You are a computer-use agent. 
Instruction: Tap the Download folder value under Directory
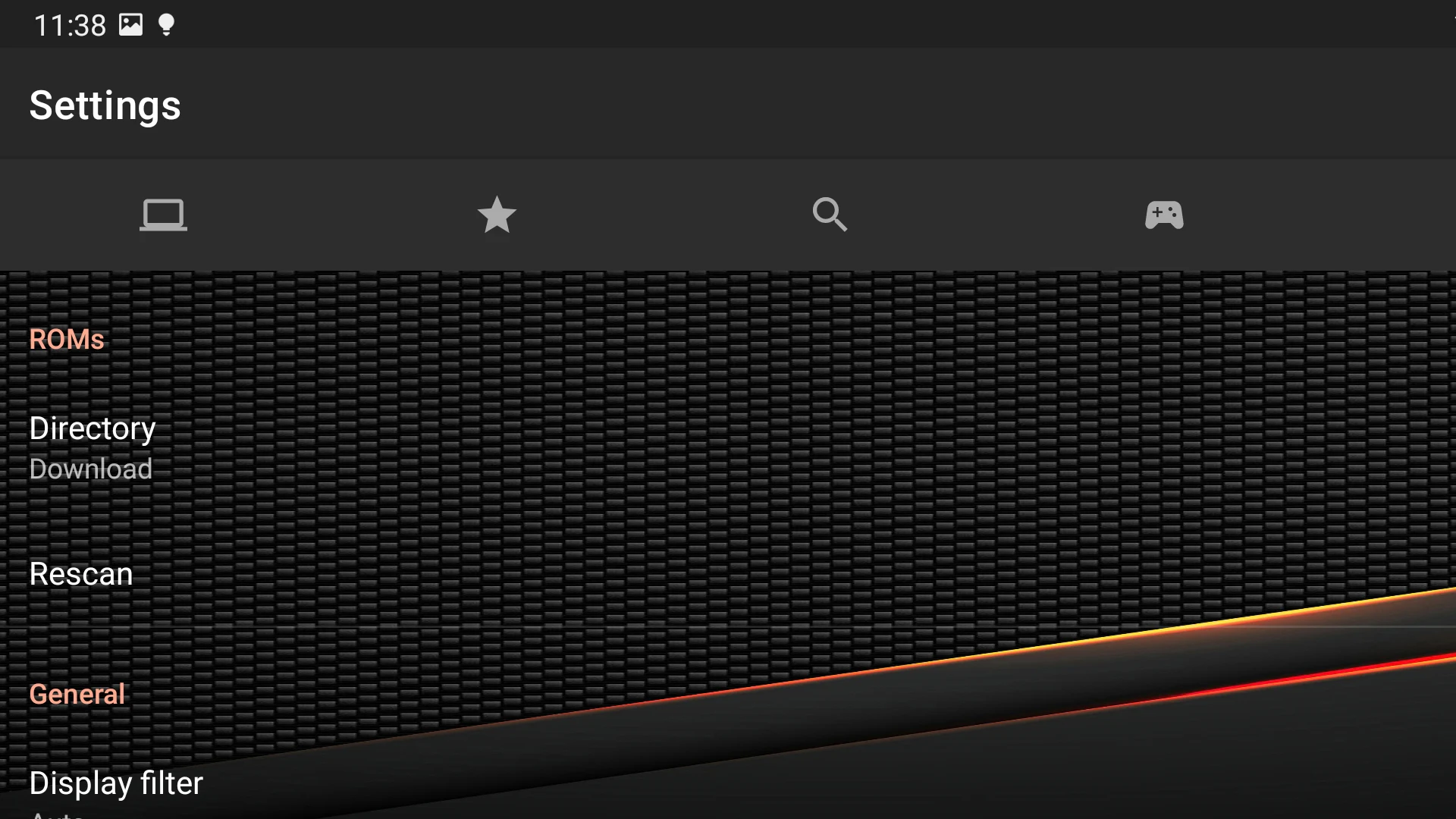pyautogui.click(x=91, y=469)
